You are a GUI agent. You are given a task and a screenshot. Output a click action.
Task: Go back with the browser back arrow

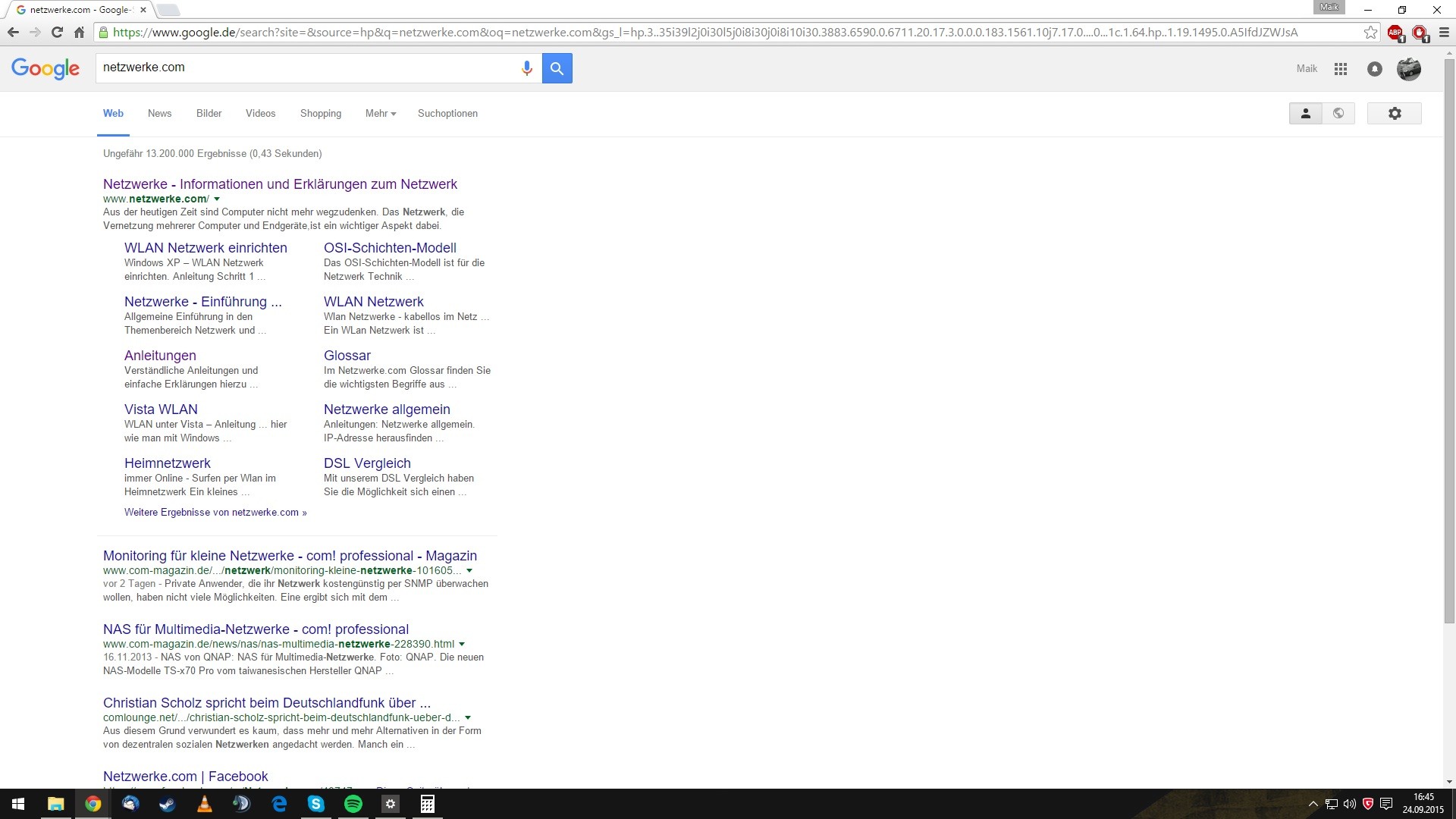pyautogui.click(x=13, y=33)
